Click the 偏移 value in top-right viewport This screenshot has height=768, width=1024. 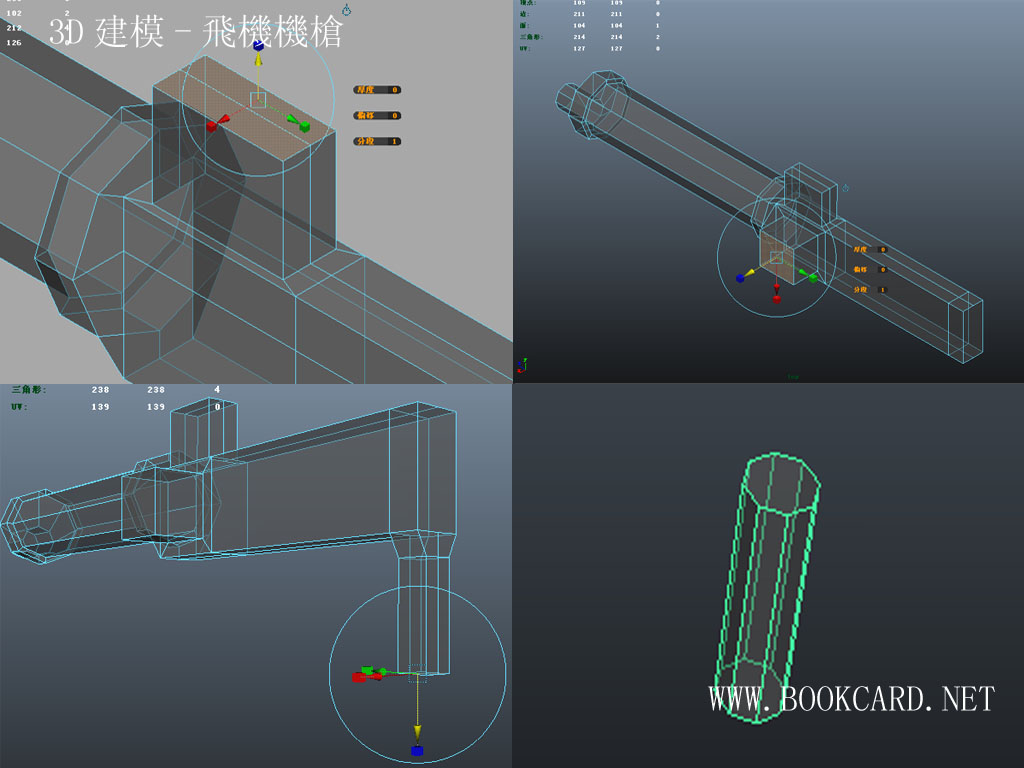[x=882, y=269]
